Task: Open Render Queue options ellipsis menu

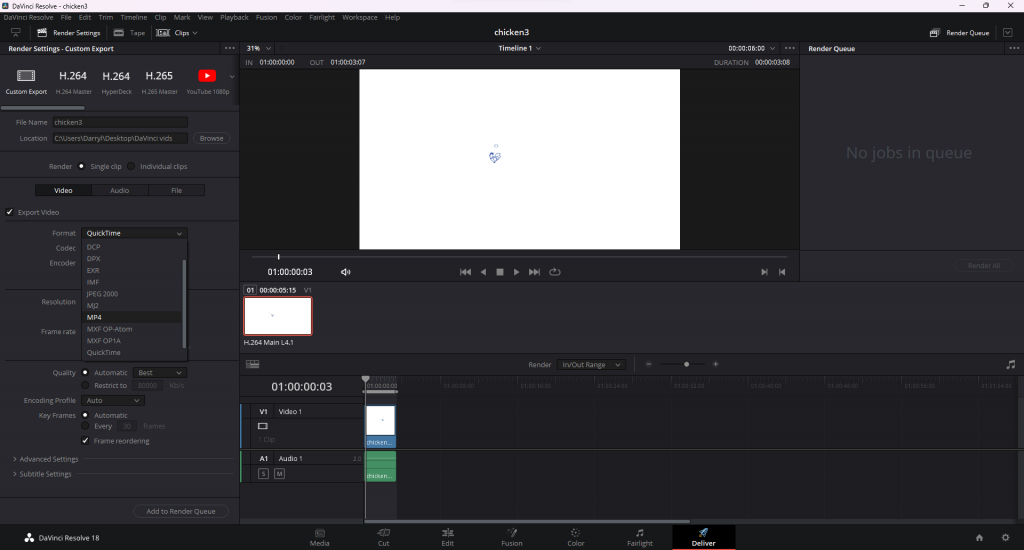Action: [x=1014, y=48]
